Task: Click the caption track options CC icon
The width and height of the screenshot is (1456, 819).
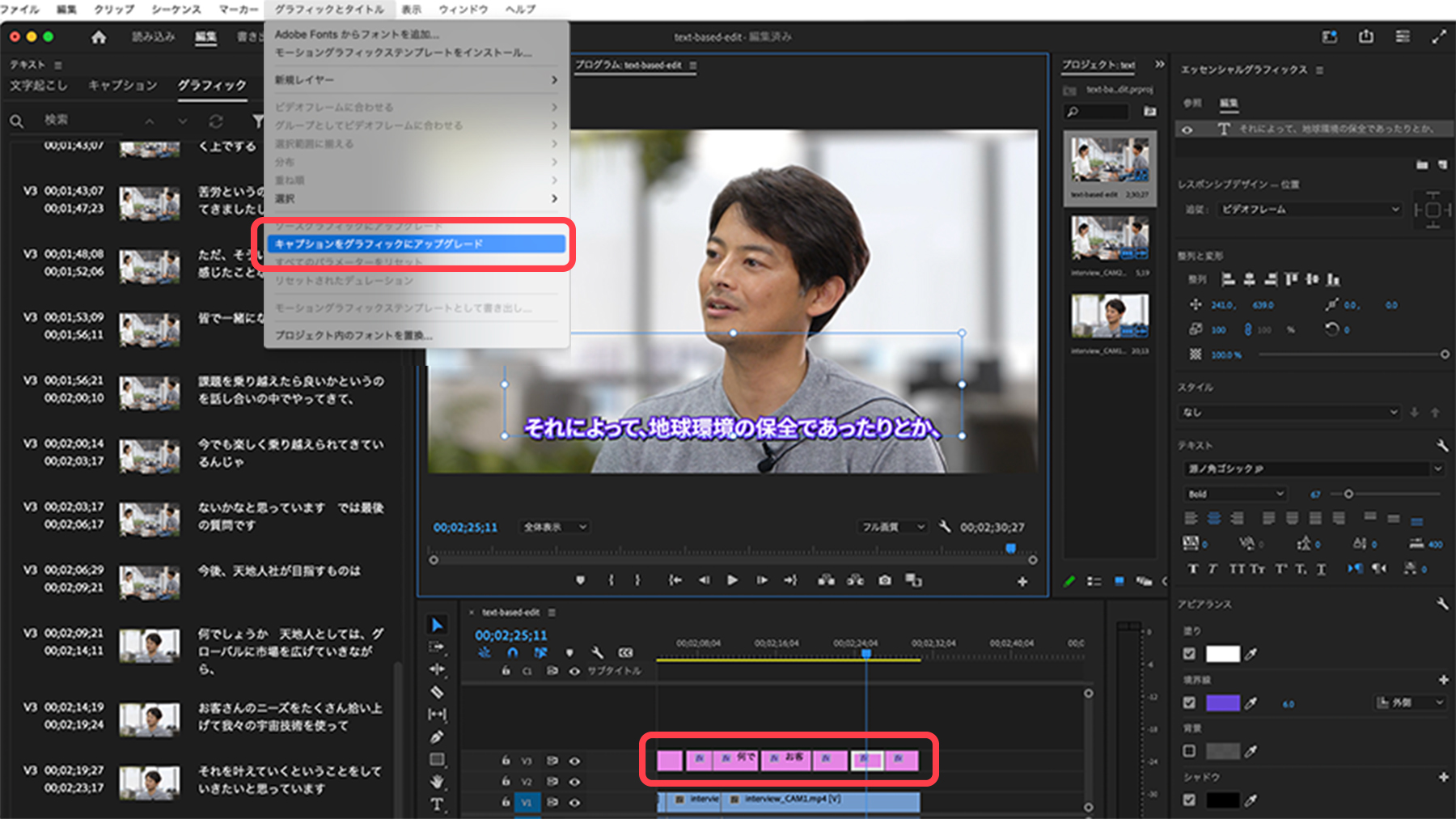Action: coord(625,652)
